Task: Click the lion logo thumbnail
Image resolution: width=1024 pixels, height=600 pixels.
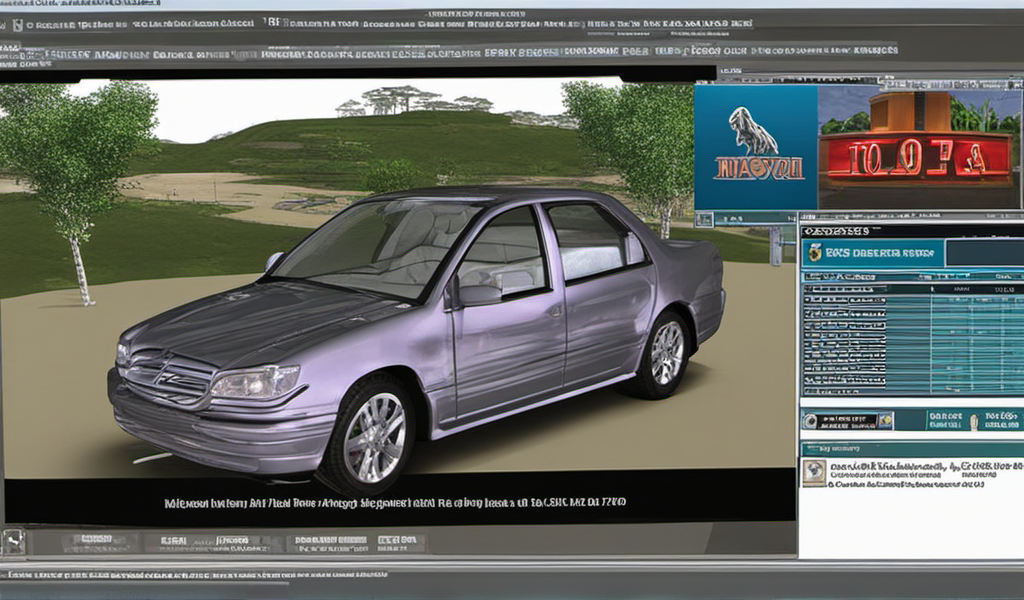Action: [756, 147]
